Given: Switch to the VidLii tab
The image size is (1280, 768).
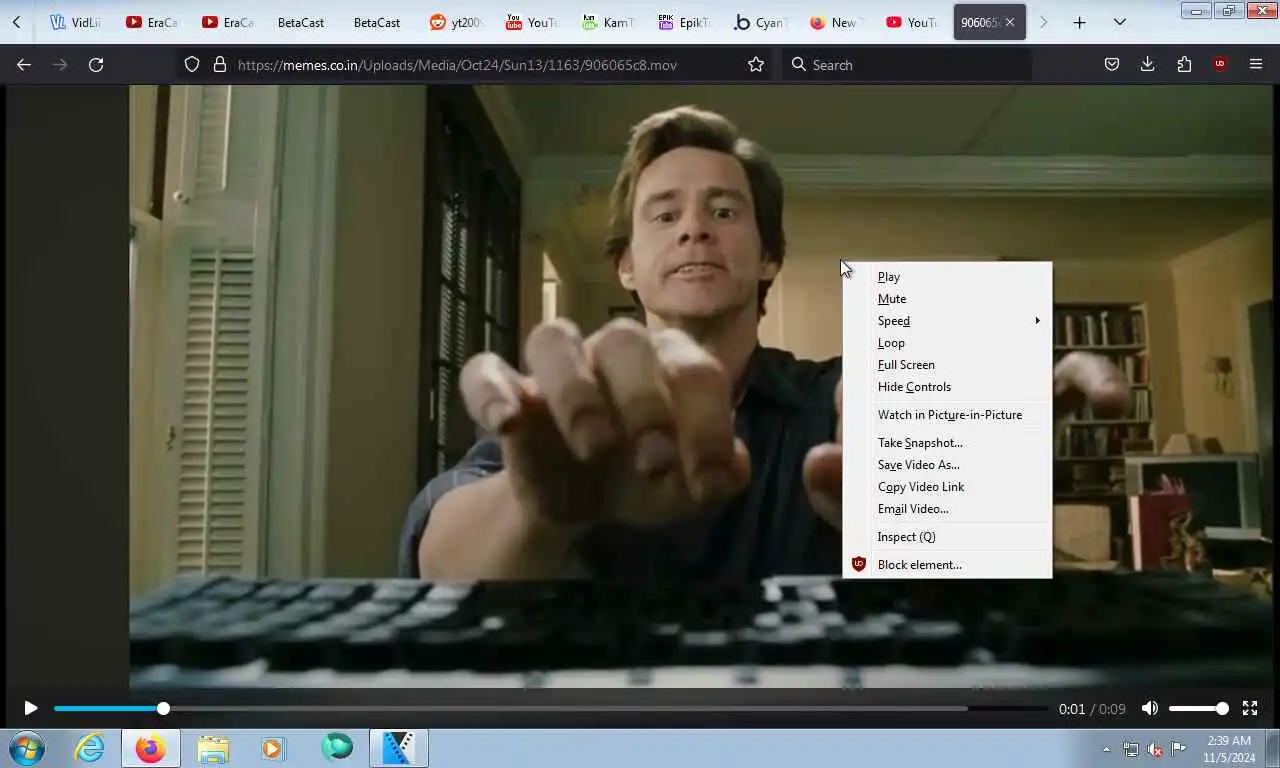Looking at the screenshot, I should [76, 22].
